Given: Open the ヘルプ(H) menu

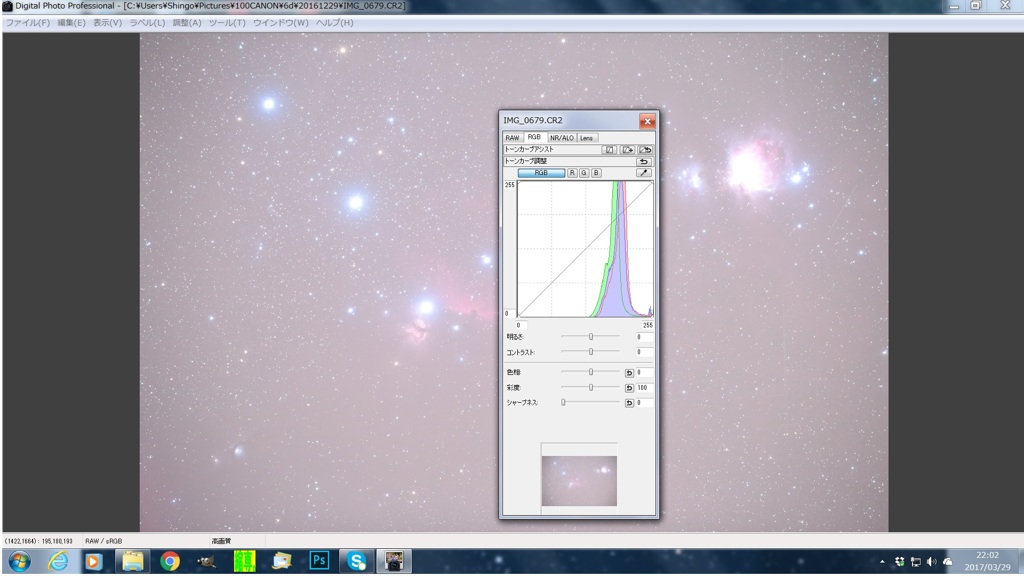Looking at the screenshot, I should tap(334, 23).
